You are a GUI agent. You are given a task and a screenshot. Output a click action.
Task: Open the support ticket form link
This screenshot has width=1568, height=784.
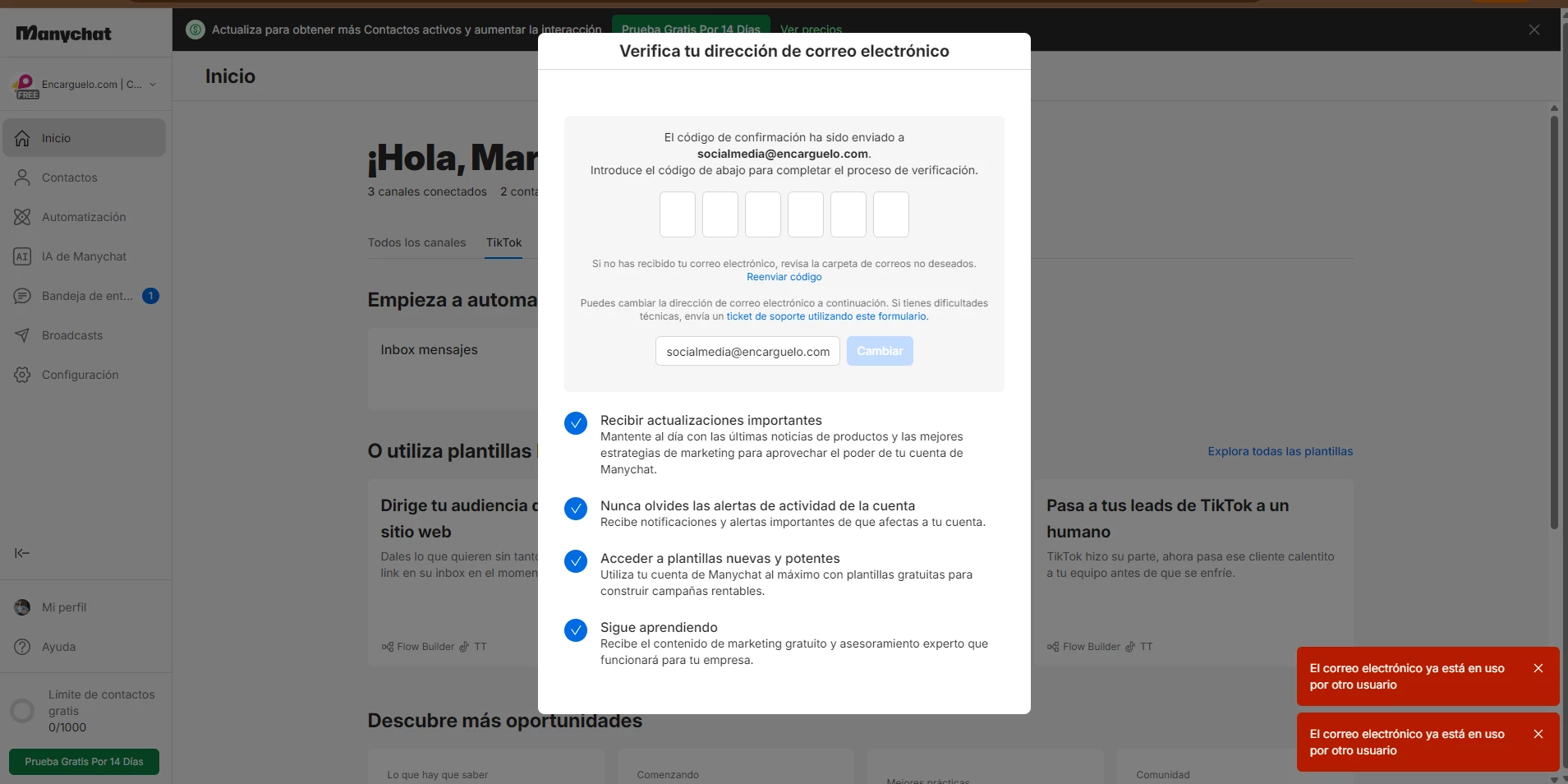coord(827,316)
